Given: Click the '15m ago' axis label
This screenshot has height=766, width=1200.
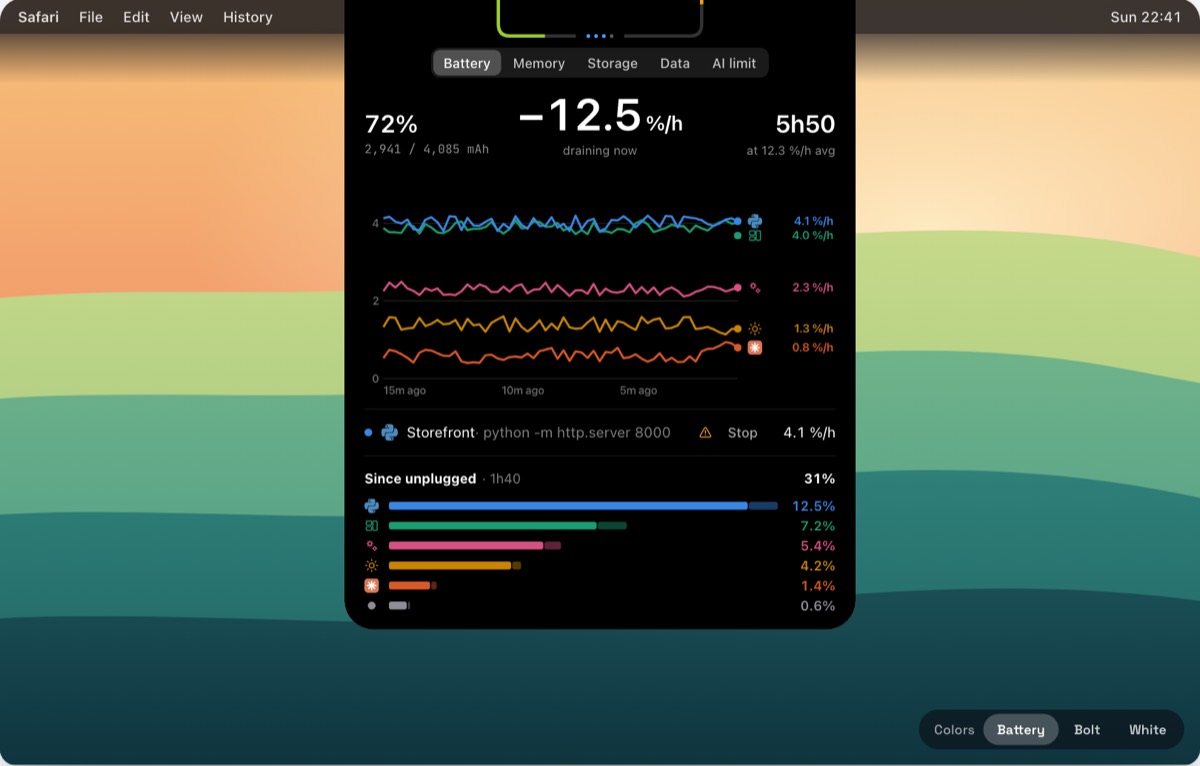Looking at the screenshot, I should (404, 391).
